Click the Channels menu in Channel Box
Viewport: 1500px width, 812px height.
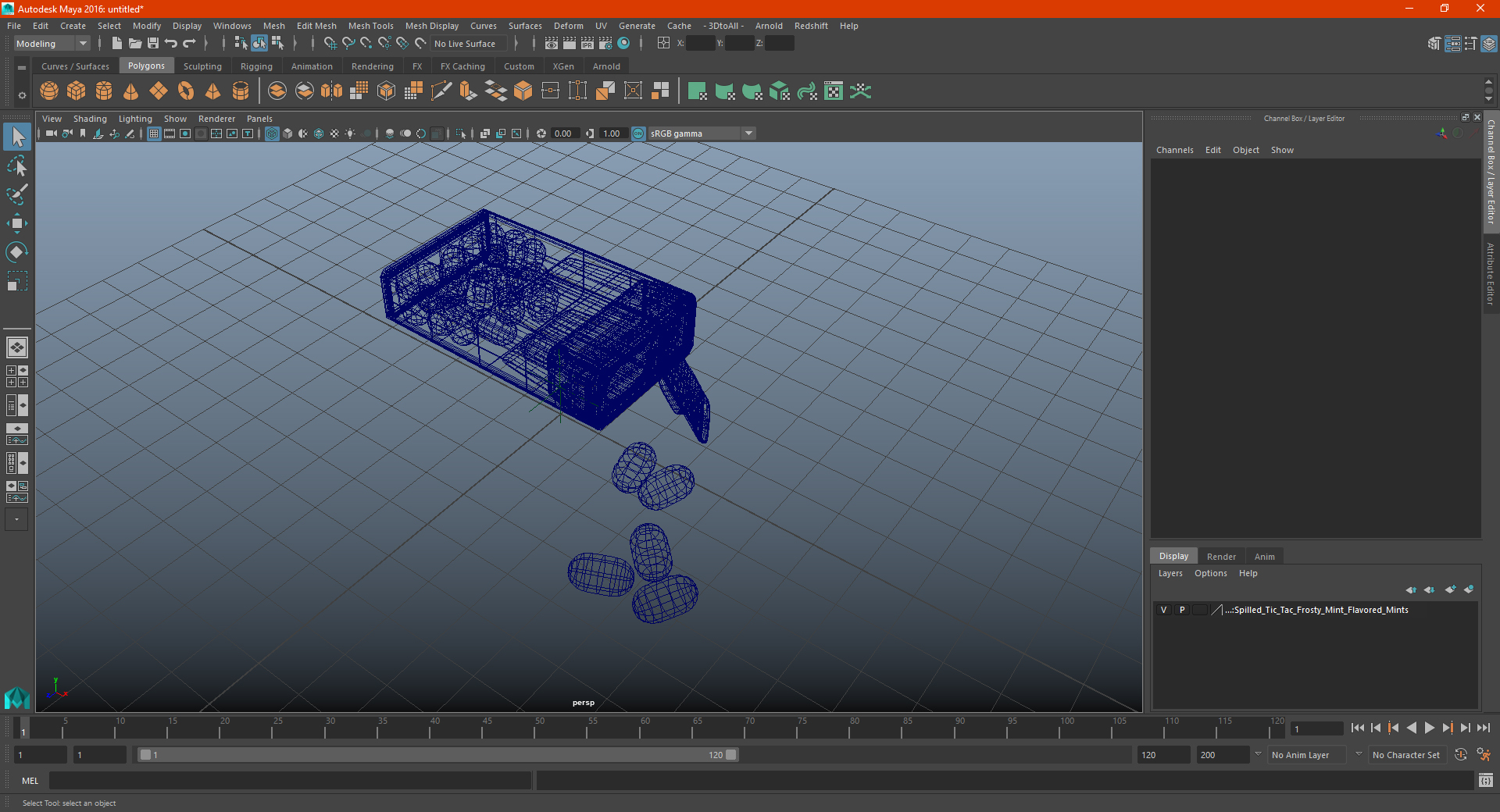pos(1174,150)
